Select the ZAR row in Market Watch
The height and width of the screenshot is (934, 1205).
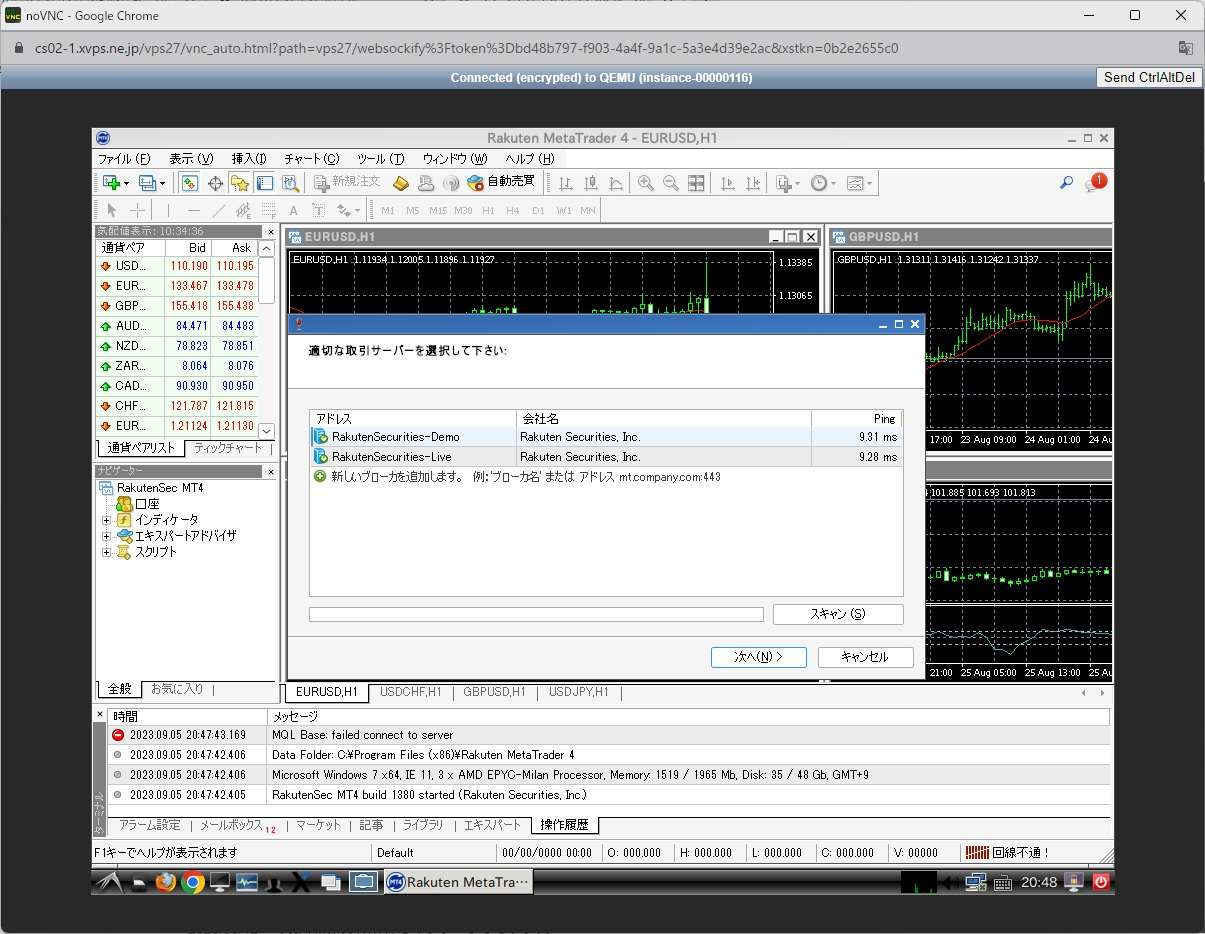177,366
